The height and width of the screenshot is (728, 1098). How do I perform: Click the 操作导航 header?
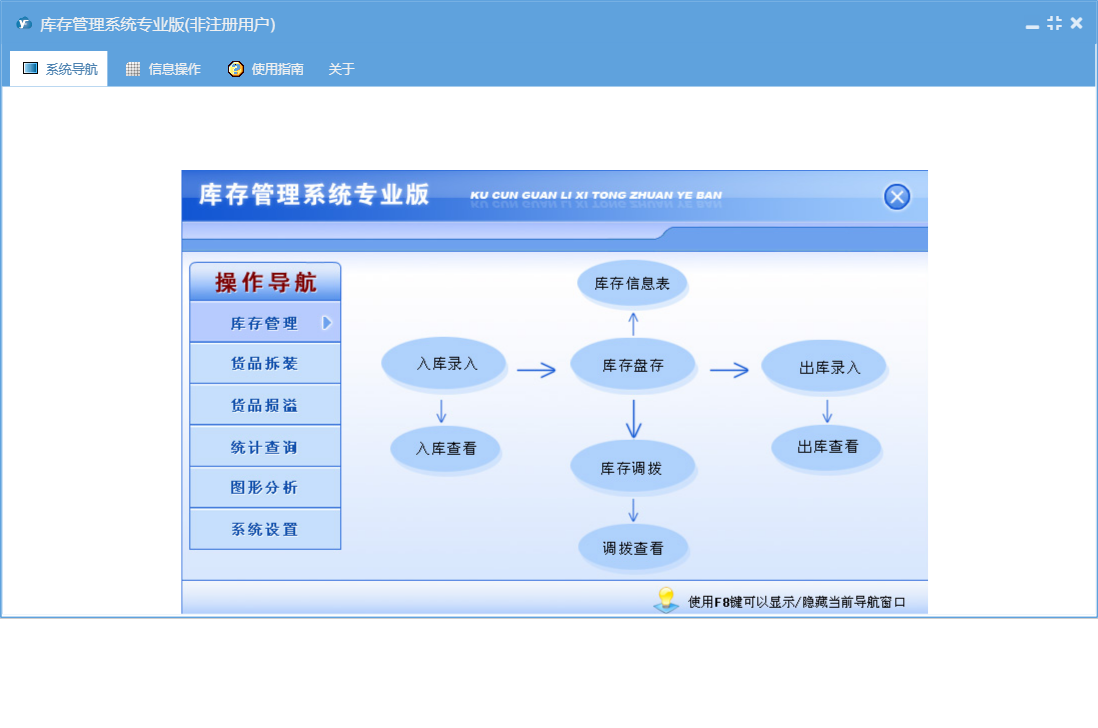pyautogui.click(x=265, y=282)
